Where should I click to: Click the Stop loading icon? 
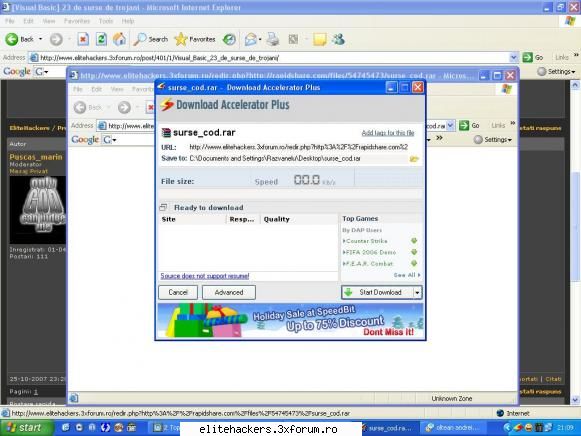[83, 39]
